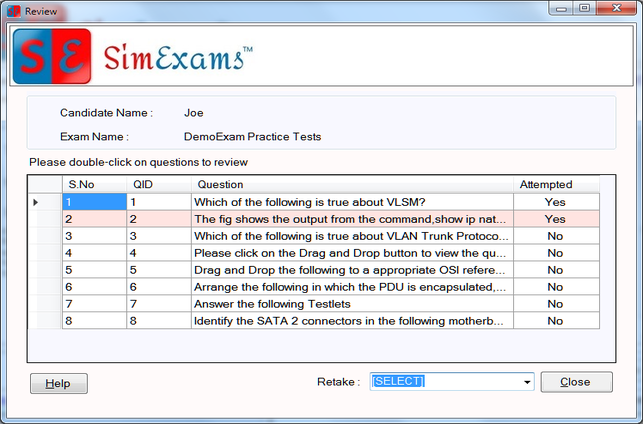Click the QID column header
The image size is (643, 424).
(x=159, y=185)
